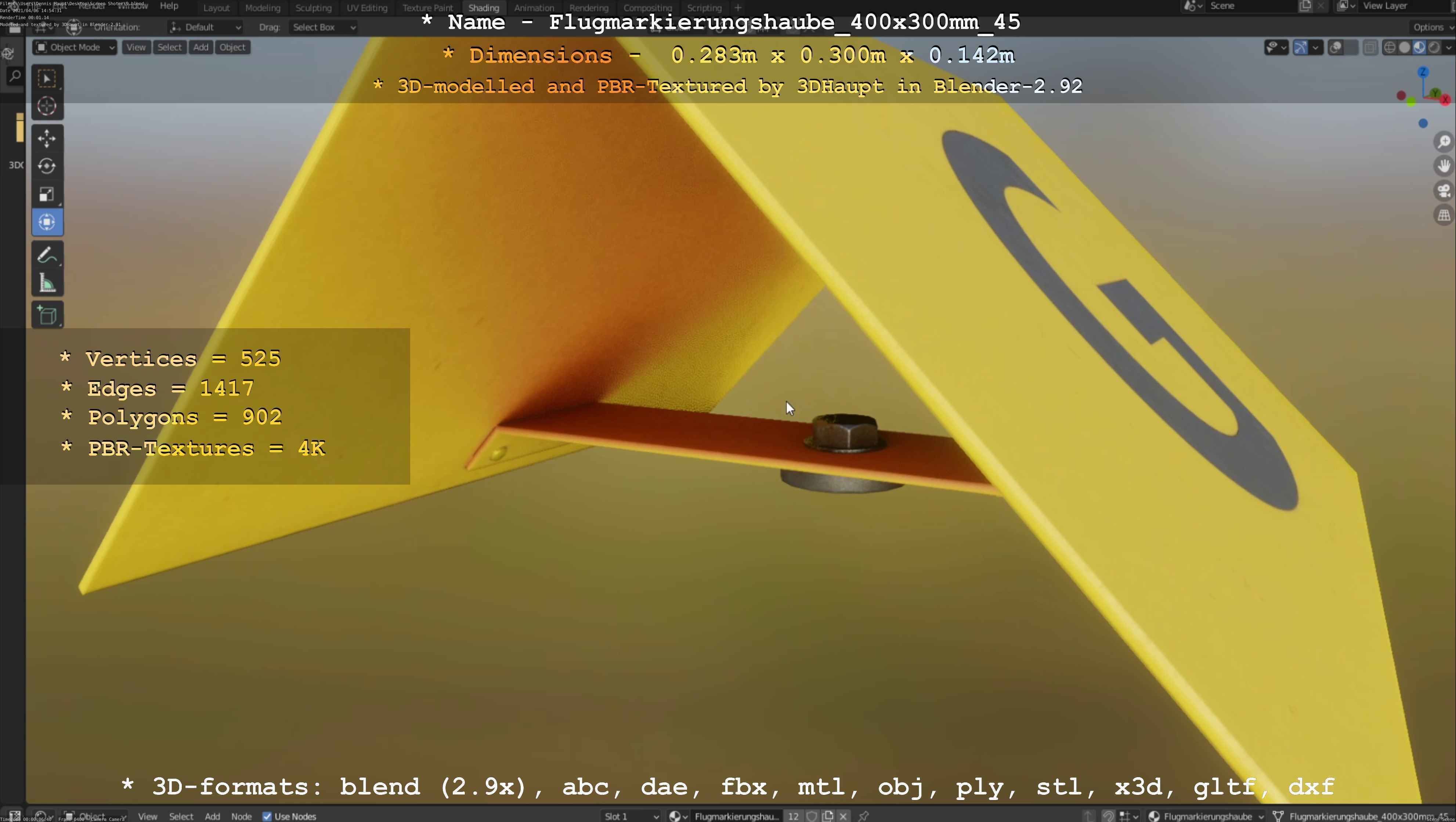This screenshot has width=1456, height=822.
Task: Switch to the UV Editing workspace tab
Action: coord(367,8)
